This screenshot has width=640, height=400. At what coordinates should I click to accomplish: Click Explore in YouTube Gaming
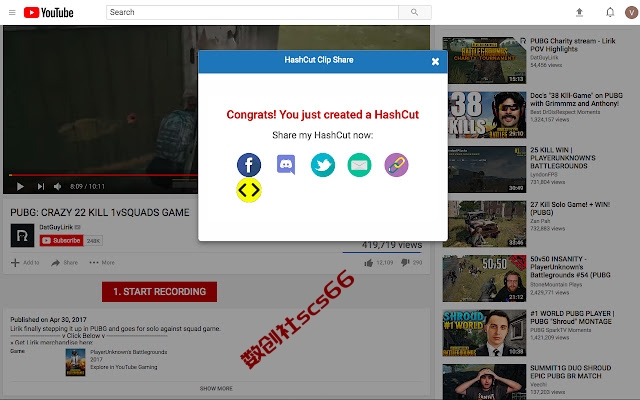[124, 367]
